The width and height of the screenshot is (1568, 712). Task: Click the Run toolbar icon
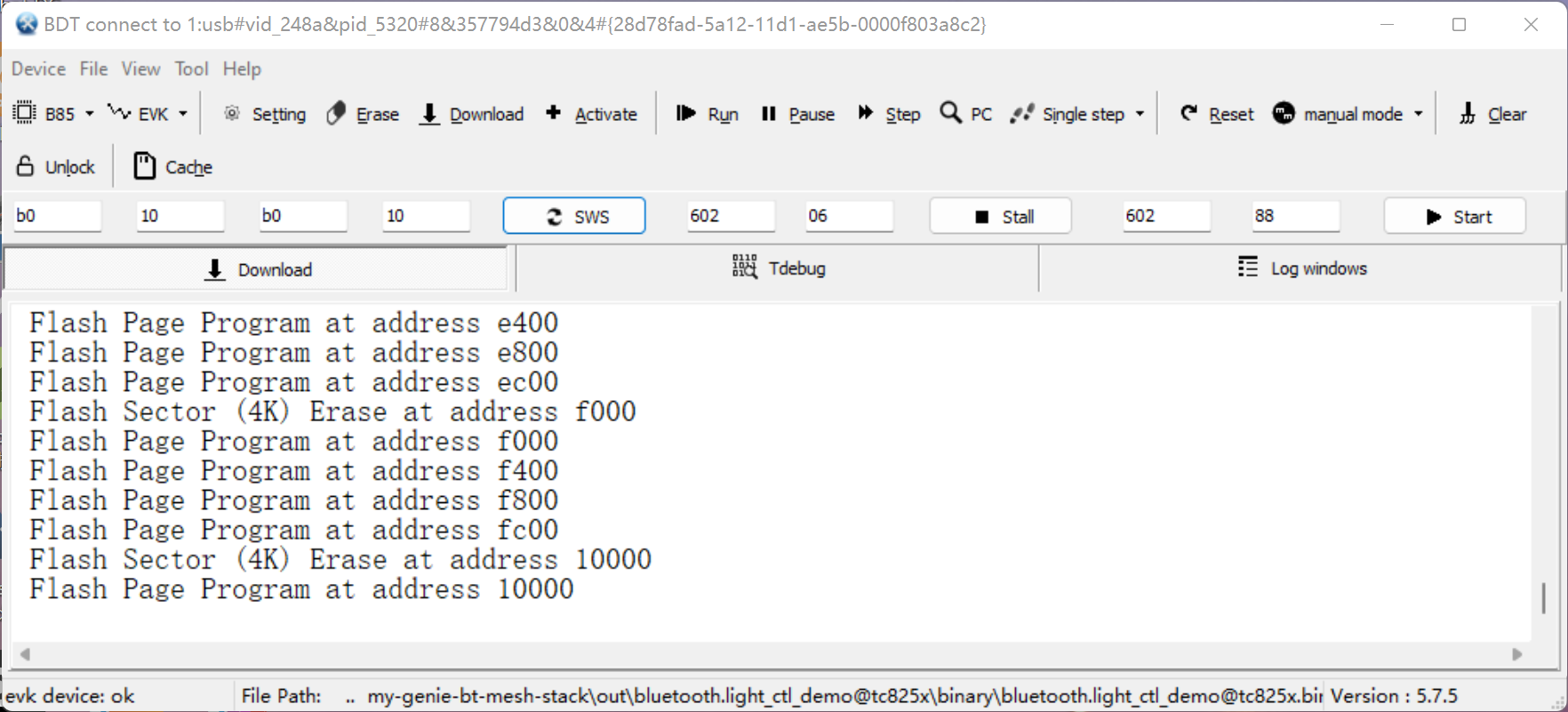[685, 114]
